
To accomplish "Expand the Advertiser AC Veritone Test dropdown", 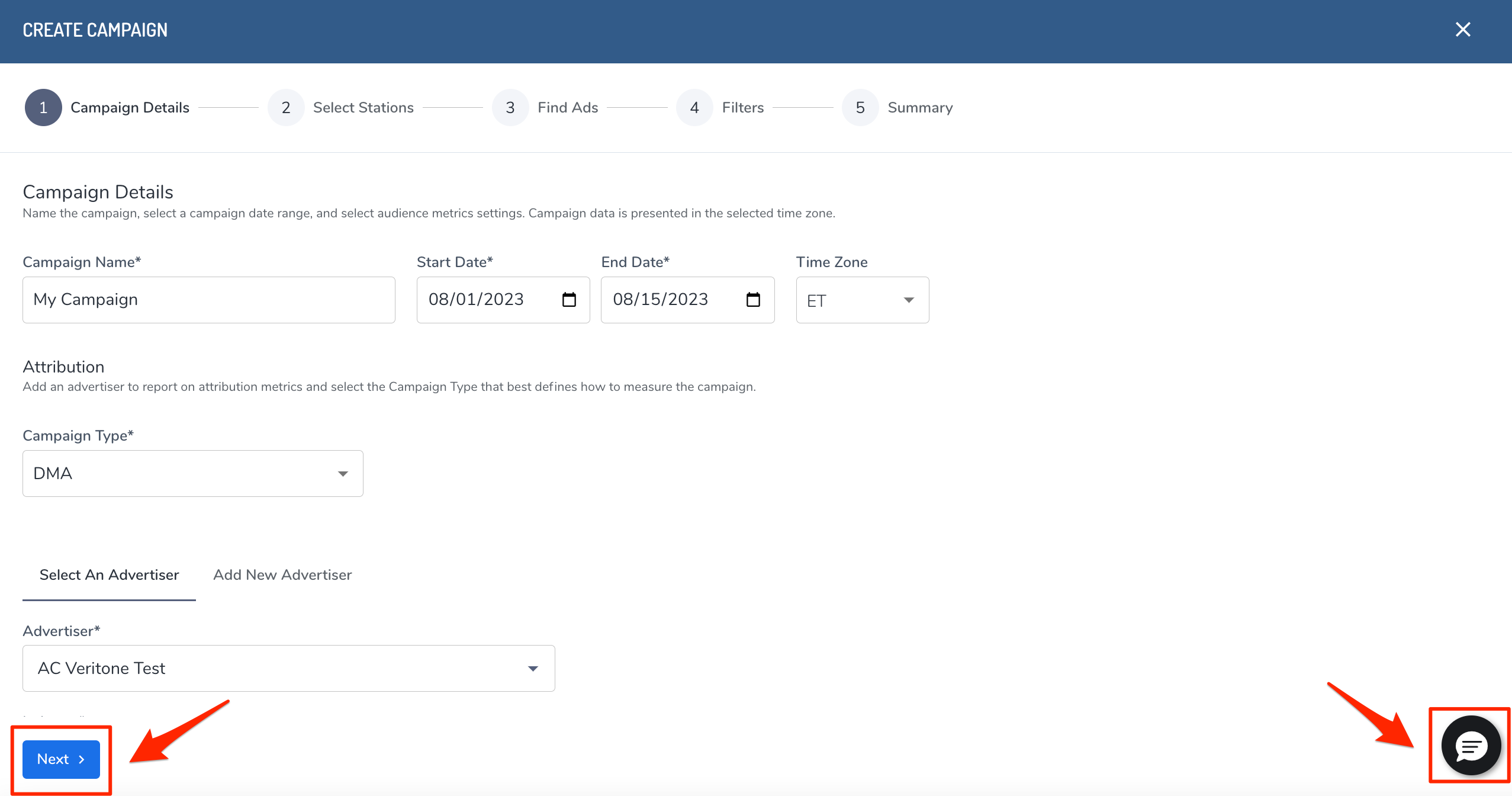I will 288,668.
